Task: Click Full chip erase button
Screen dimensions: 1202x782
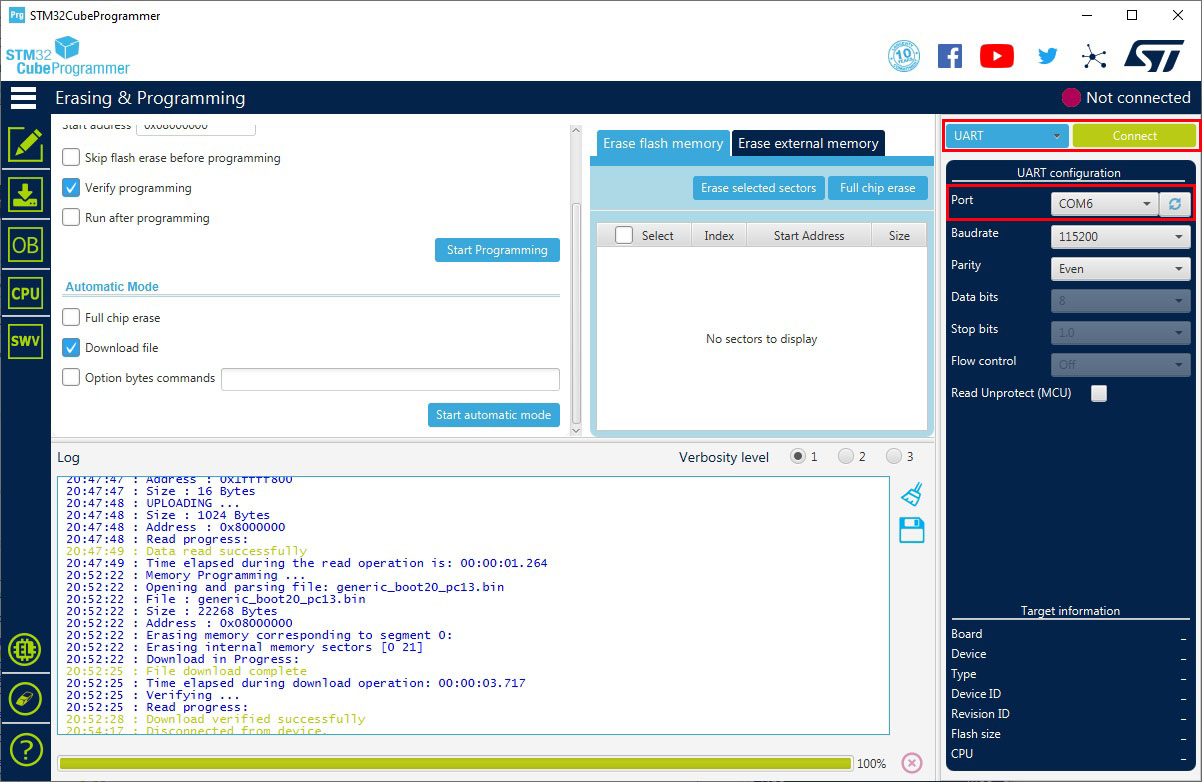Action: [x=877, y=188]
